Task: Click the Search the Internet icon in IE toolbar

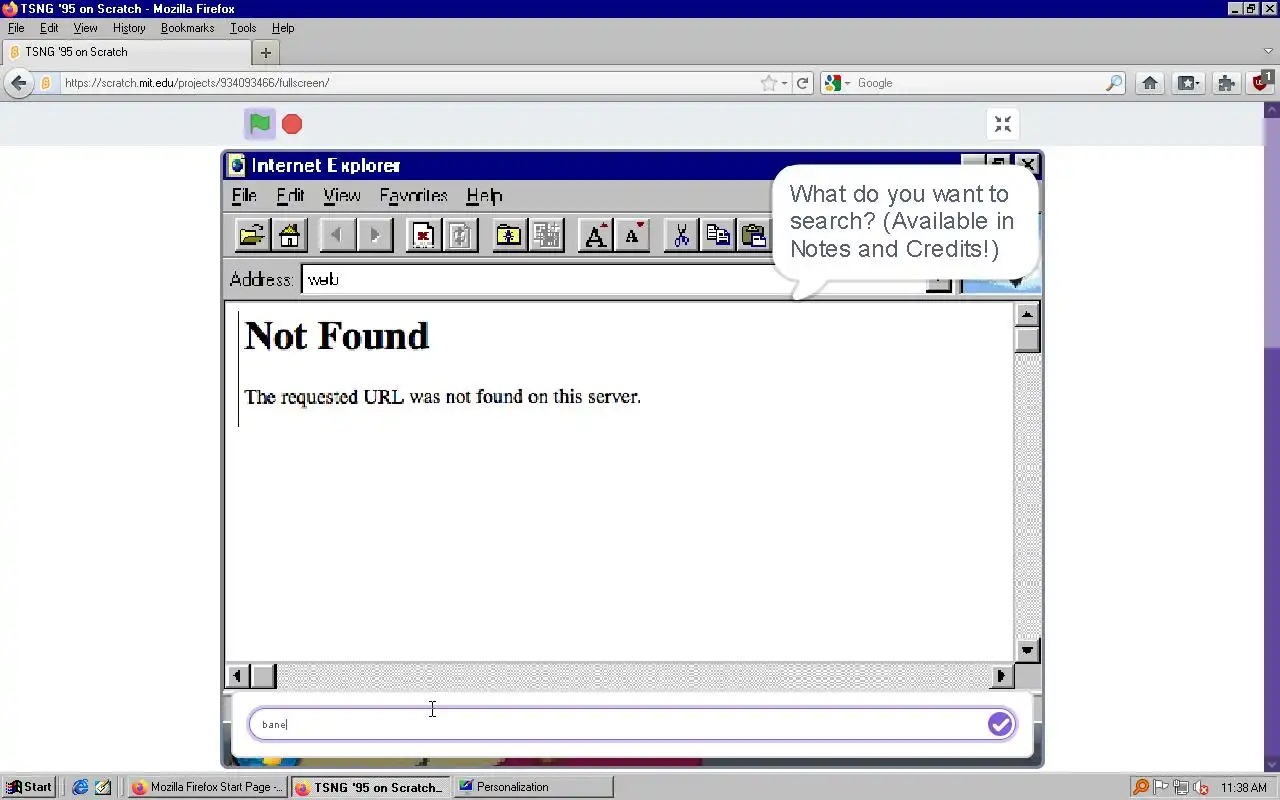Action: click(x=547, y=235)
